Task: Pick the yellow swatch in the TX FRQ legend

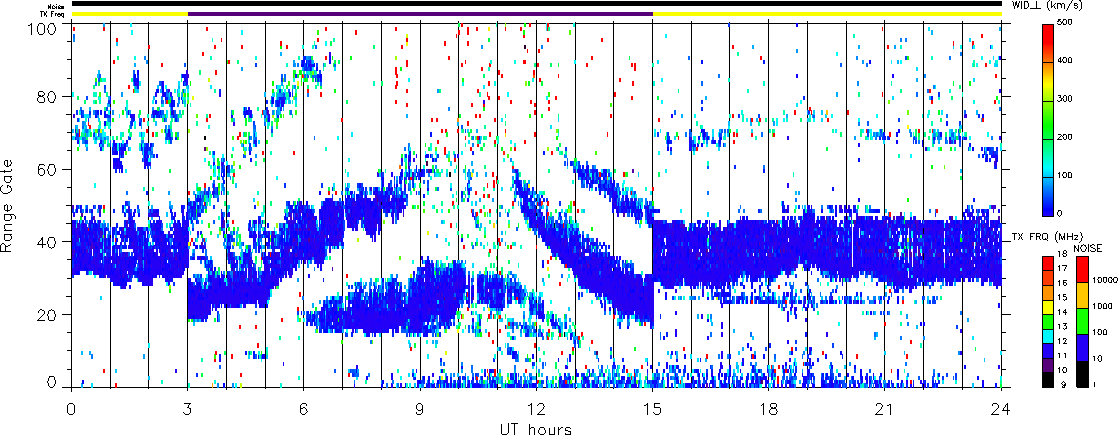Action: click(x=1047, y=307)
